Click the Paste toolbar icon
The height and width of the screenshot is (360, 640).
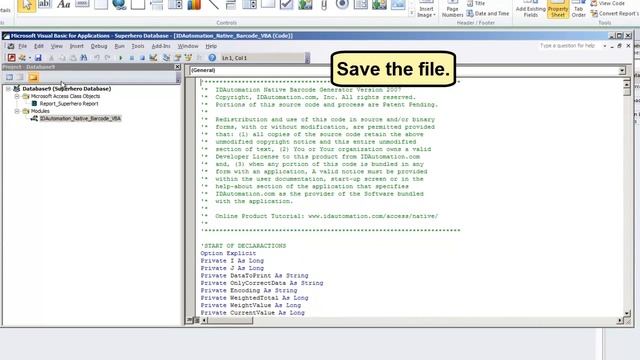(x=73, y=58)
